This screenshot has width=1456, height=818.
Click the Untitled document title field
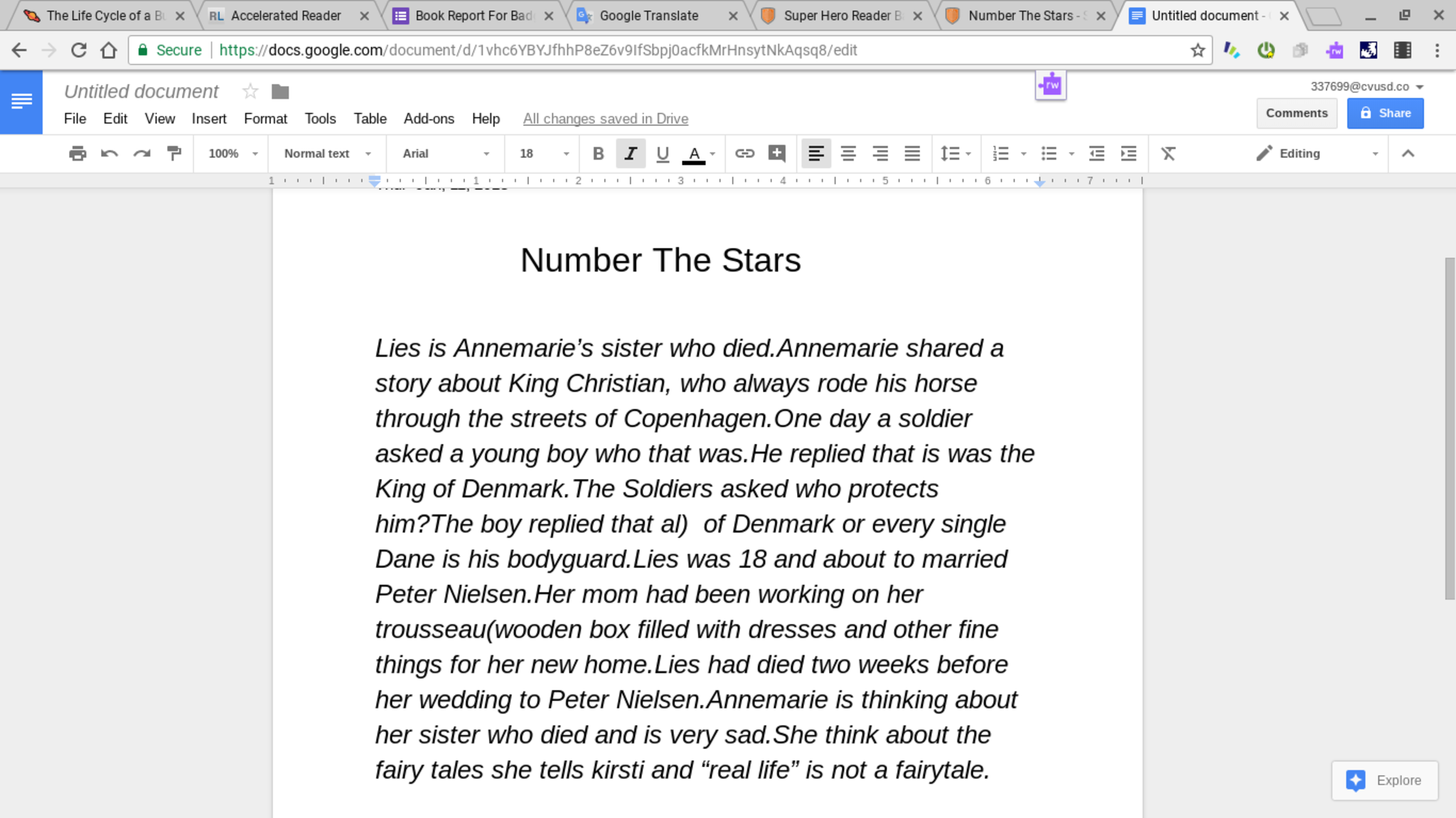coord(141,92)
